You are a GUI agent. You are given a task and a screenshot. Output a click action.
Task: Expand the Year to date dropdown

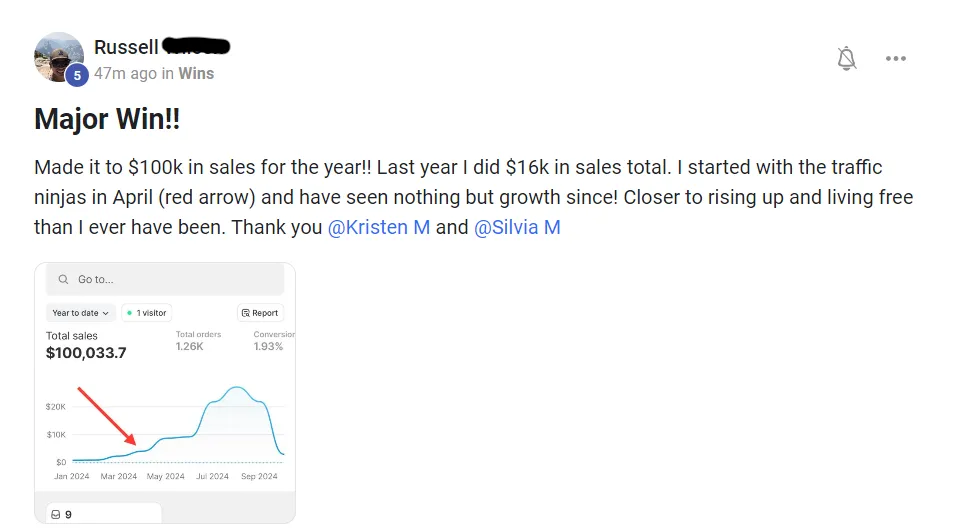click(x=80, y=313)
